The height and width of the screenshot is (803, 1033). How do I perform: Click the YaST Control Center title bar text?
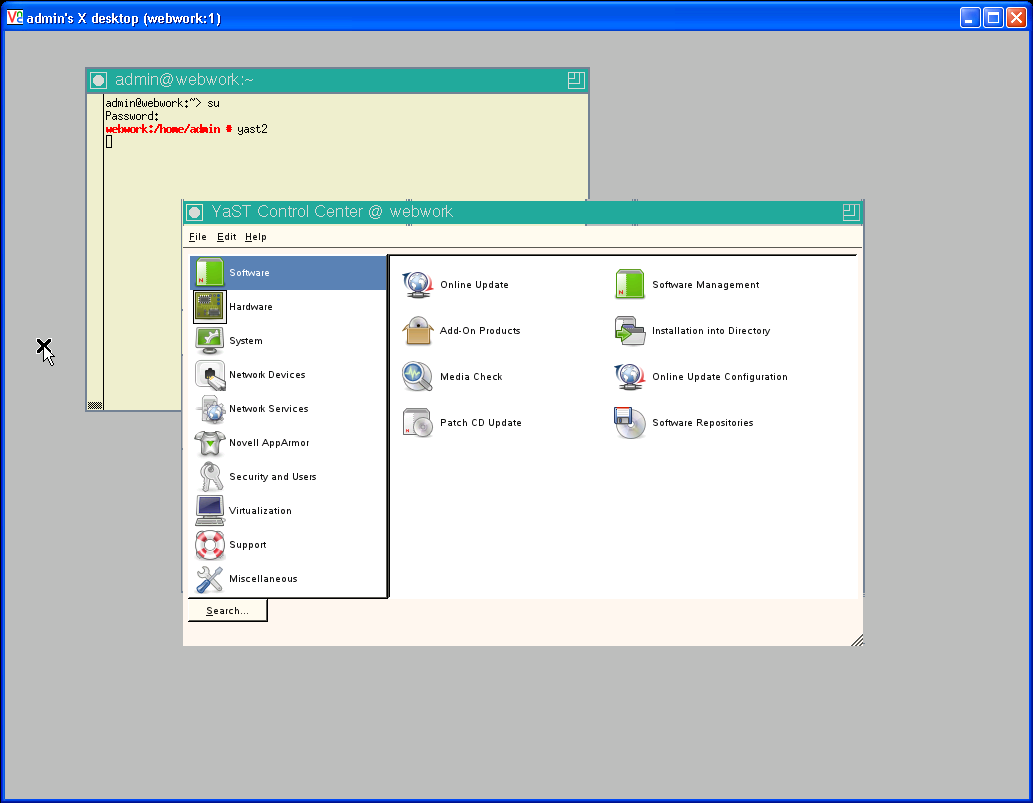pyautogui.click(x=332, y=211)
